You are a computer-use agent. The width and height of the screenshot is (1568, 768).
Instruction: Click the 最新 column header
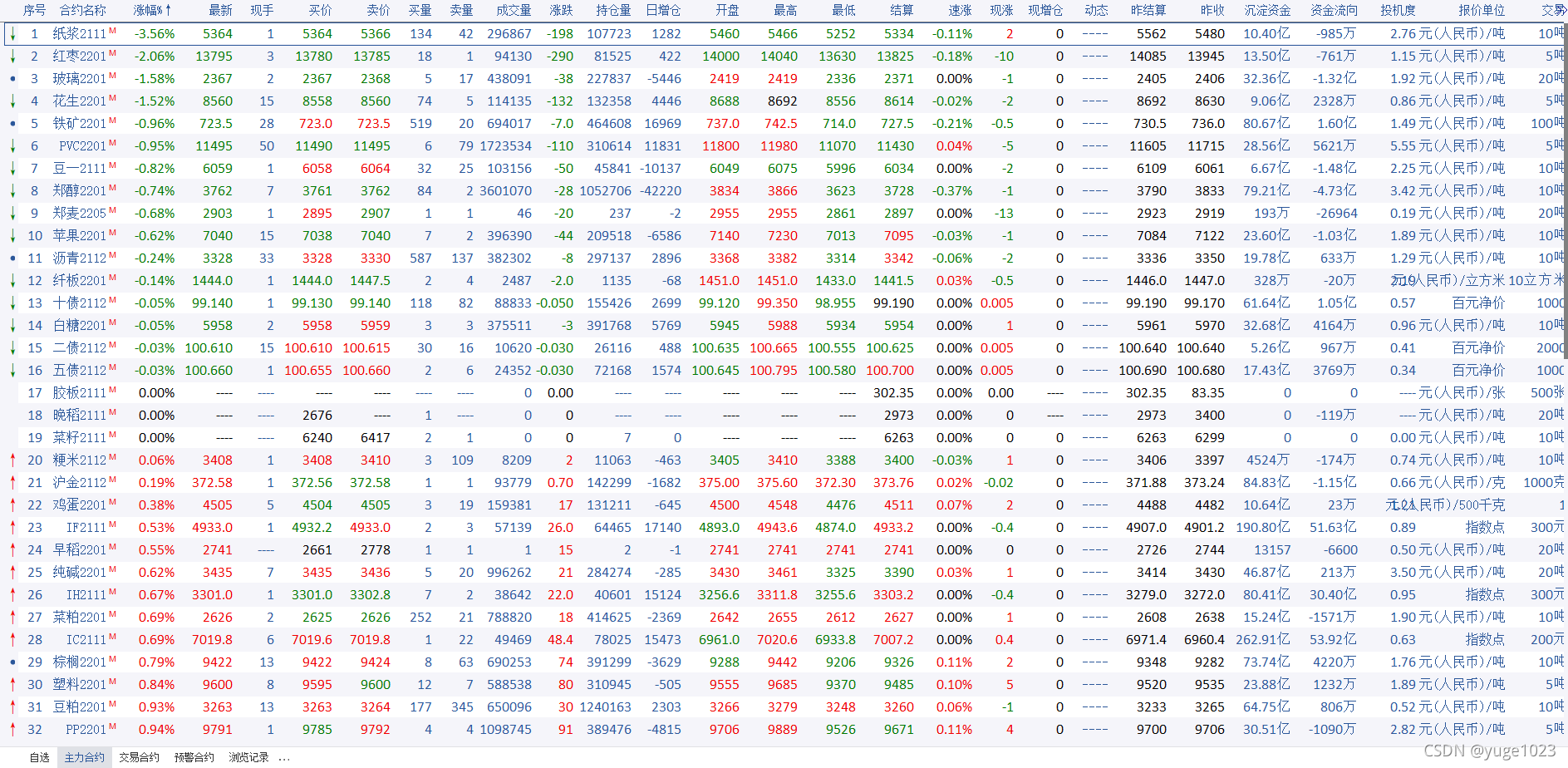click(220, 10)
